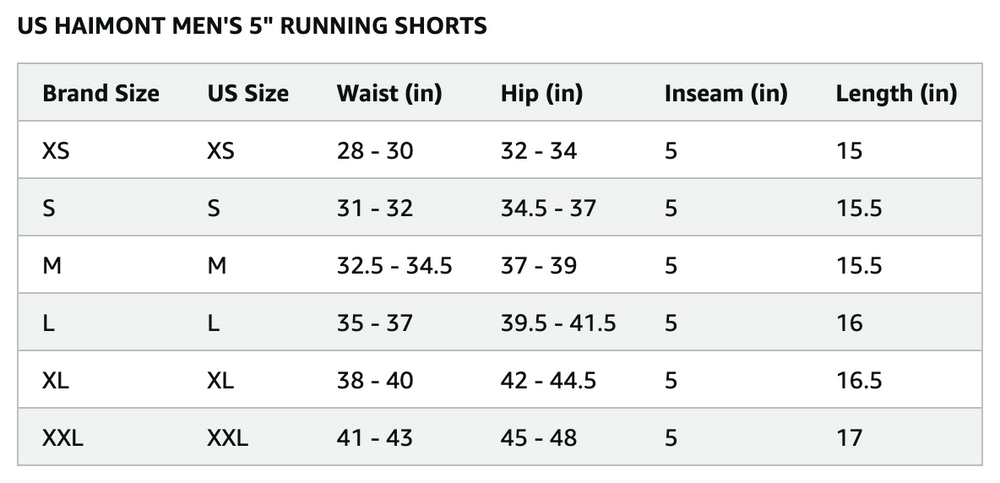1000x483 pixels.
Task: Click the table title US HAIMONT MEN'S 5" RUNNING SHORTS
Action: pos(252,26)
